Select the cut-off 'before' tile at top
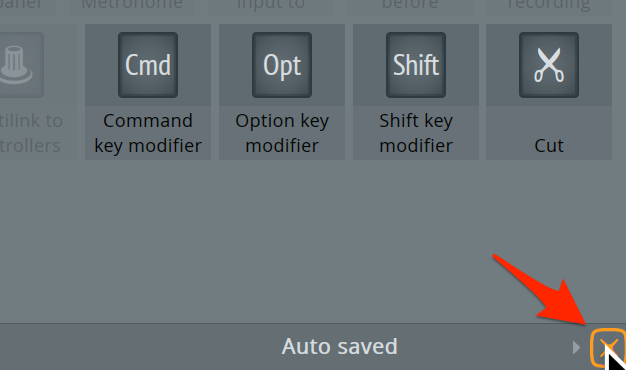Screen dimensions: 626x370 (x=410, y=7)
